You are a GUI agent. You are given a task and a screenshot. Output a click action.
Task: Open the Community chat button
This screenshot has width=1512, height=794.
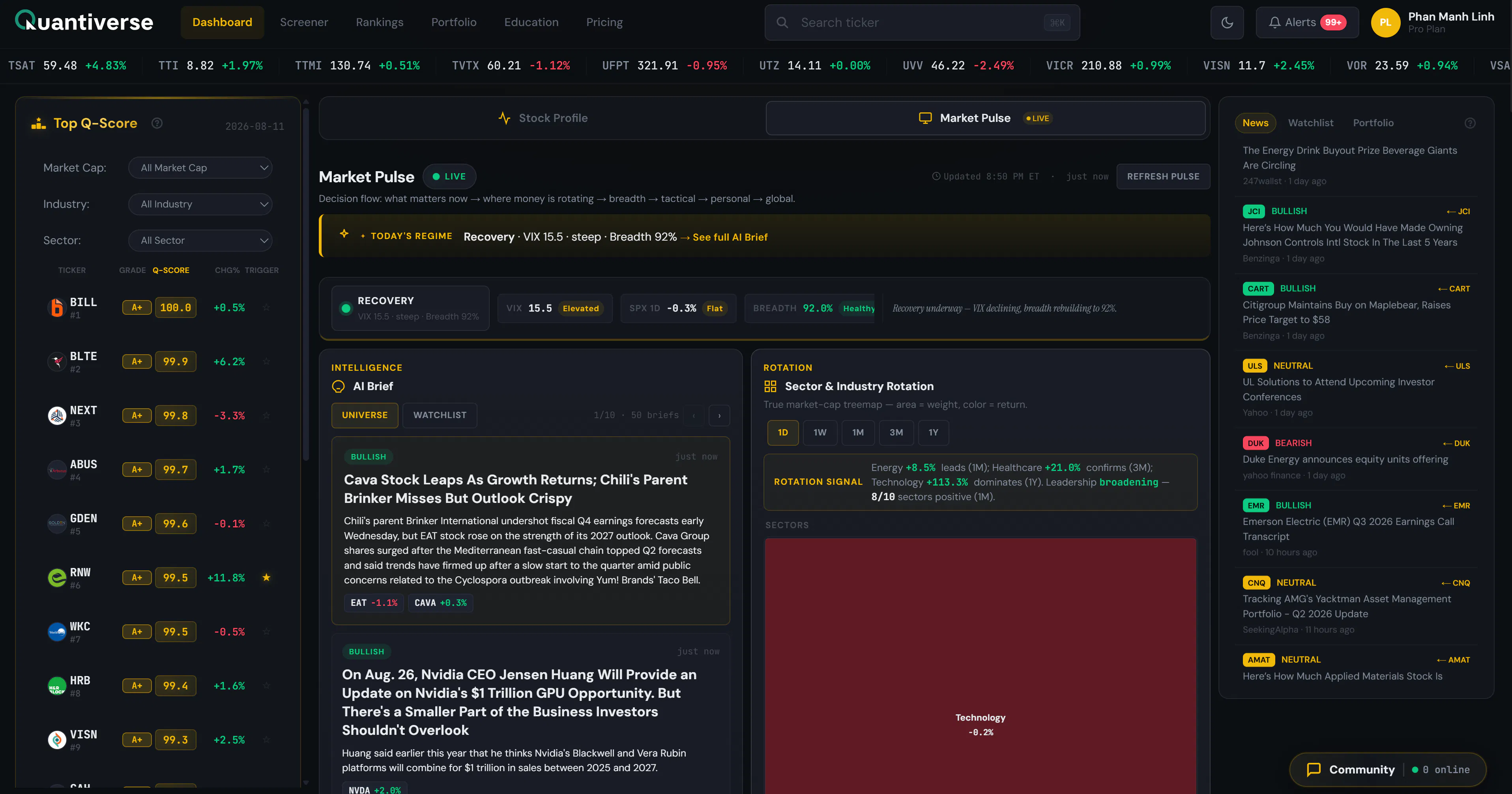click(x=1388, y=770)
